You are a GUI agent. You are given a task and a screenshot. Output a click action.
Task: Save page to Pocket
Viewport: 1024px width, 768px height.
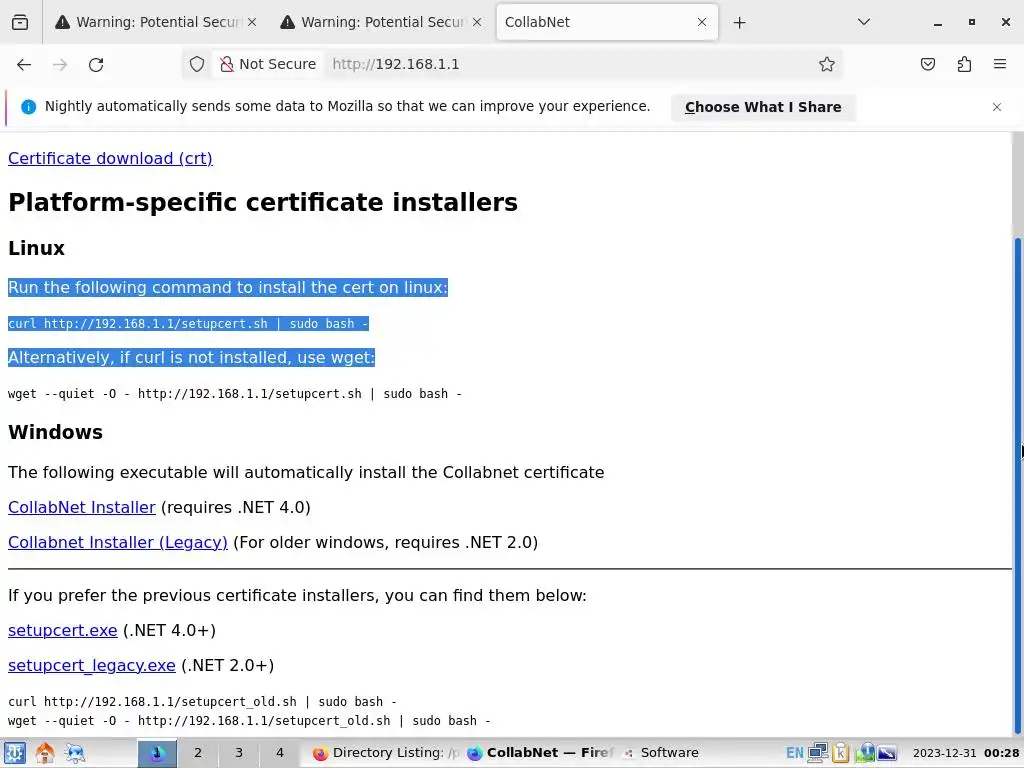pyautogui.click(x=928, y=64)
